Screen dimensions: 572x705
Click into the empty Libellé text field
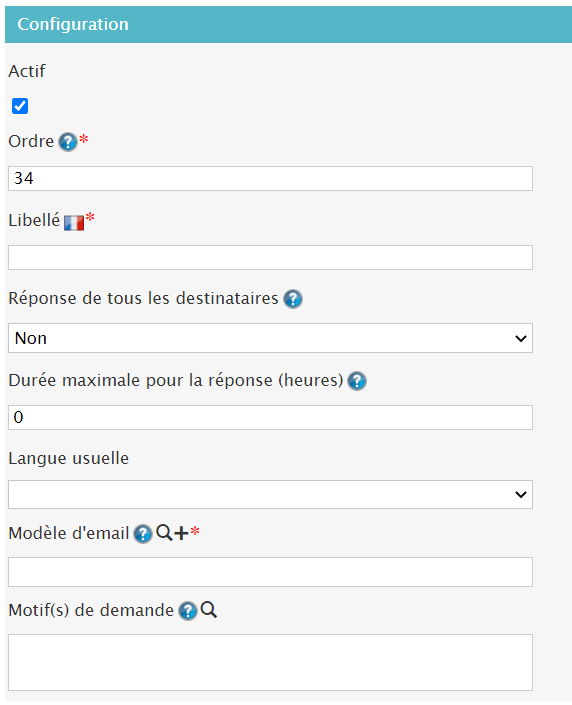pos(270,258)
